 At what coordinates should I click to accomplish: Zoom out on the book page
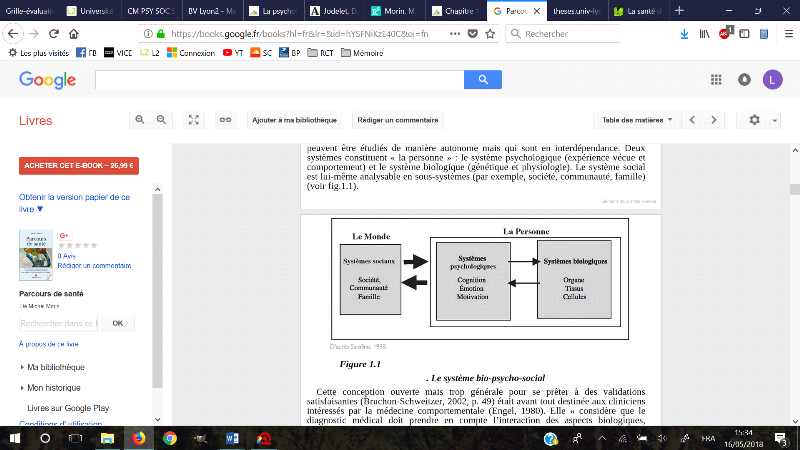point(161,120)
